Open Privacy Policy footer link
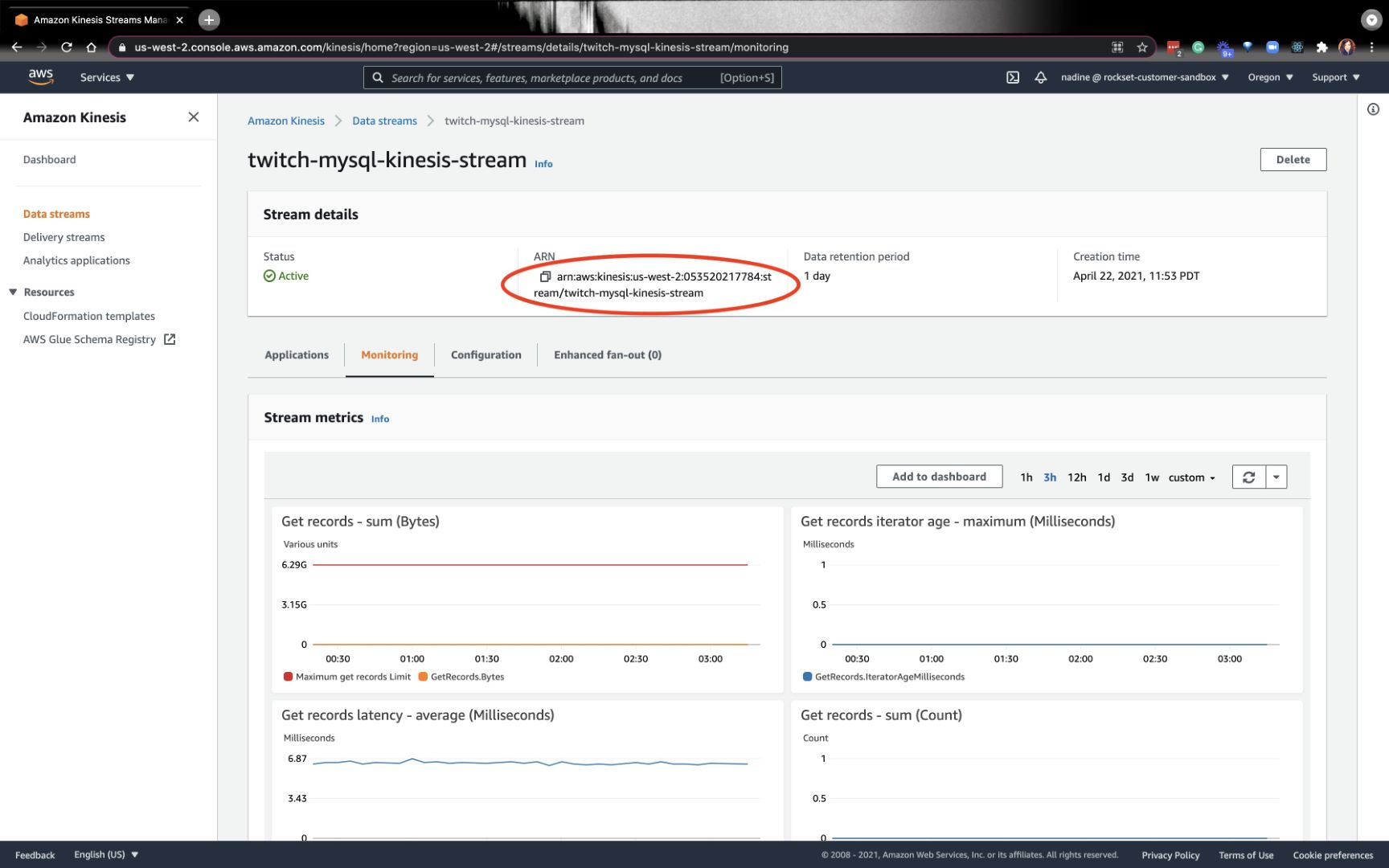 [1170, 855]
